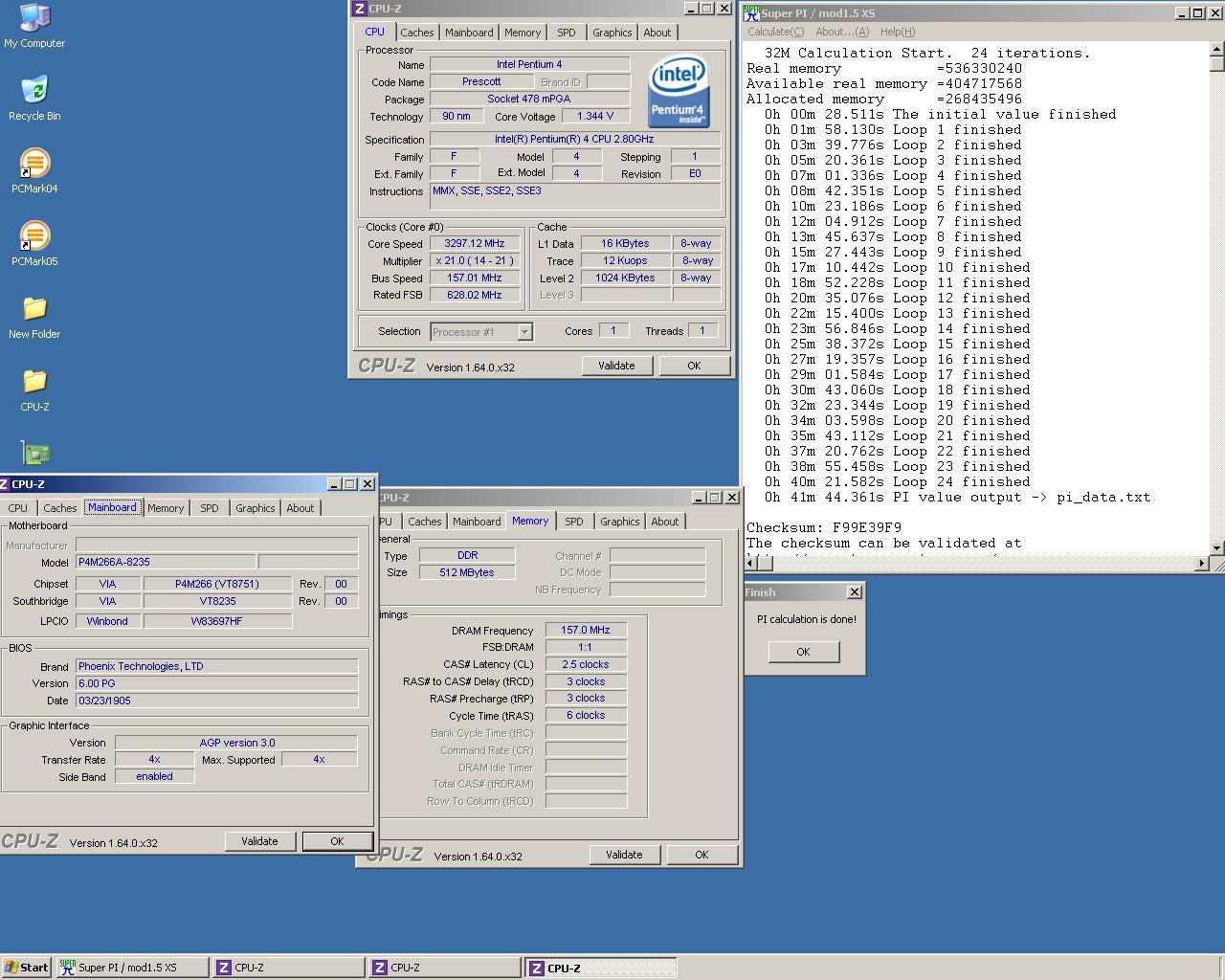Click the Super PI title bar icon

tap(752, 12)
